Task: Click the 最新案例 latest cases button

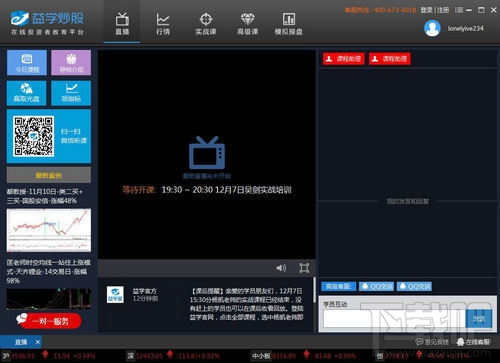Action: [x=49, y=175]
